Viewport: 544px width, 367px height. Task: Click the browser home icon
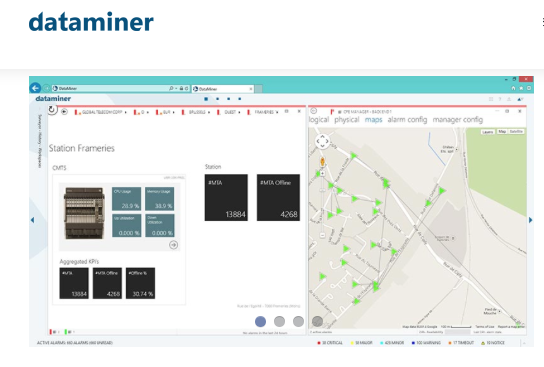tap(513, 88)
